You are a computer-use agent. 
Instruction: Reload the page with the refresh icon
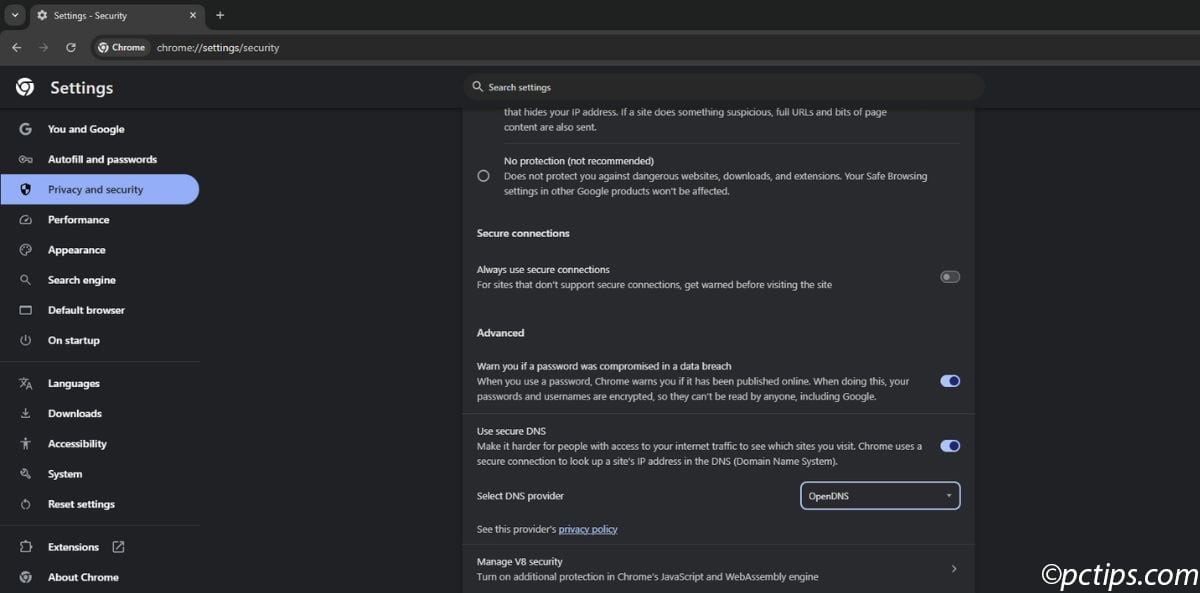(70, 47)
